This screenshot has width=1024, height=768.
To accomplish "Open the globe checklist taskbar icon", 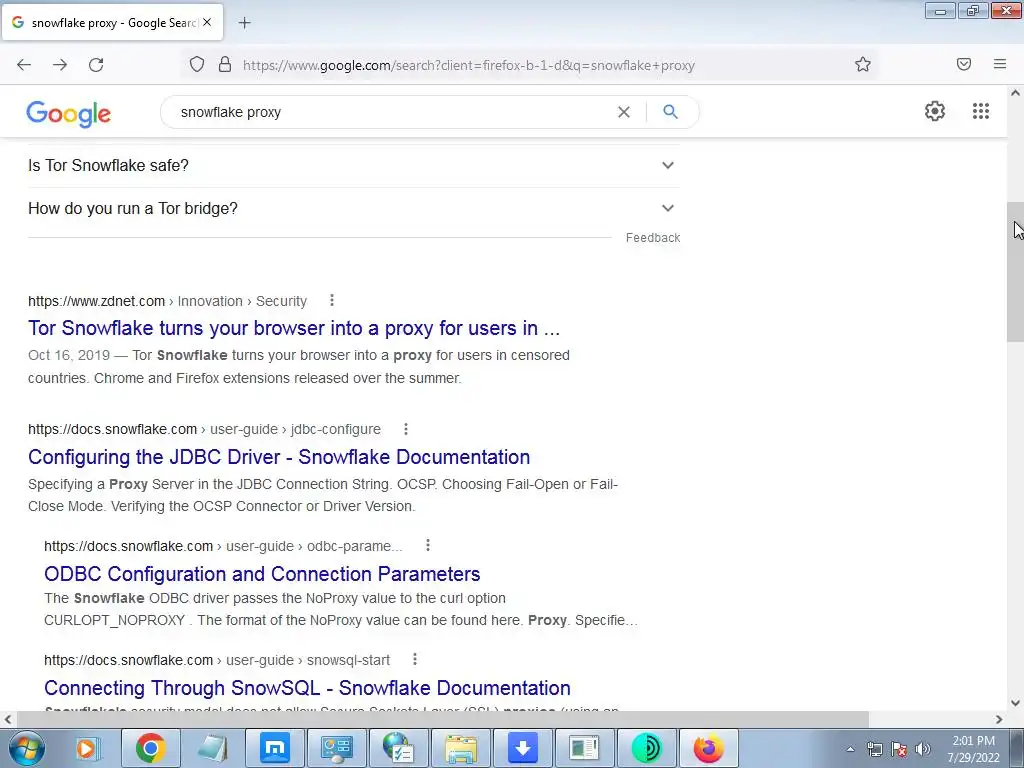I will (398, 748).
